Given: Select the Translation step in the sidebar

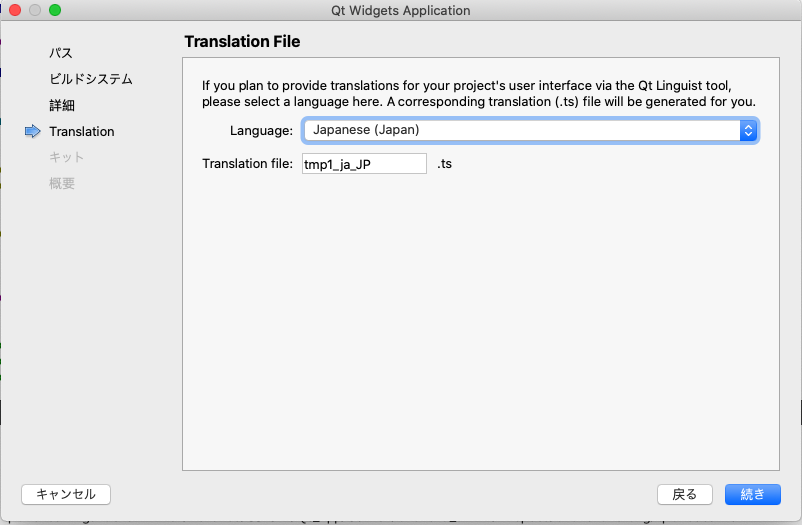Looking at the screenshot, I should coord(82,132).
